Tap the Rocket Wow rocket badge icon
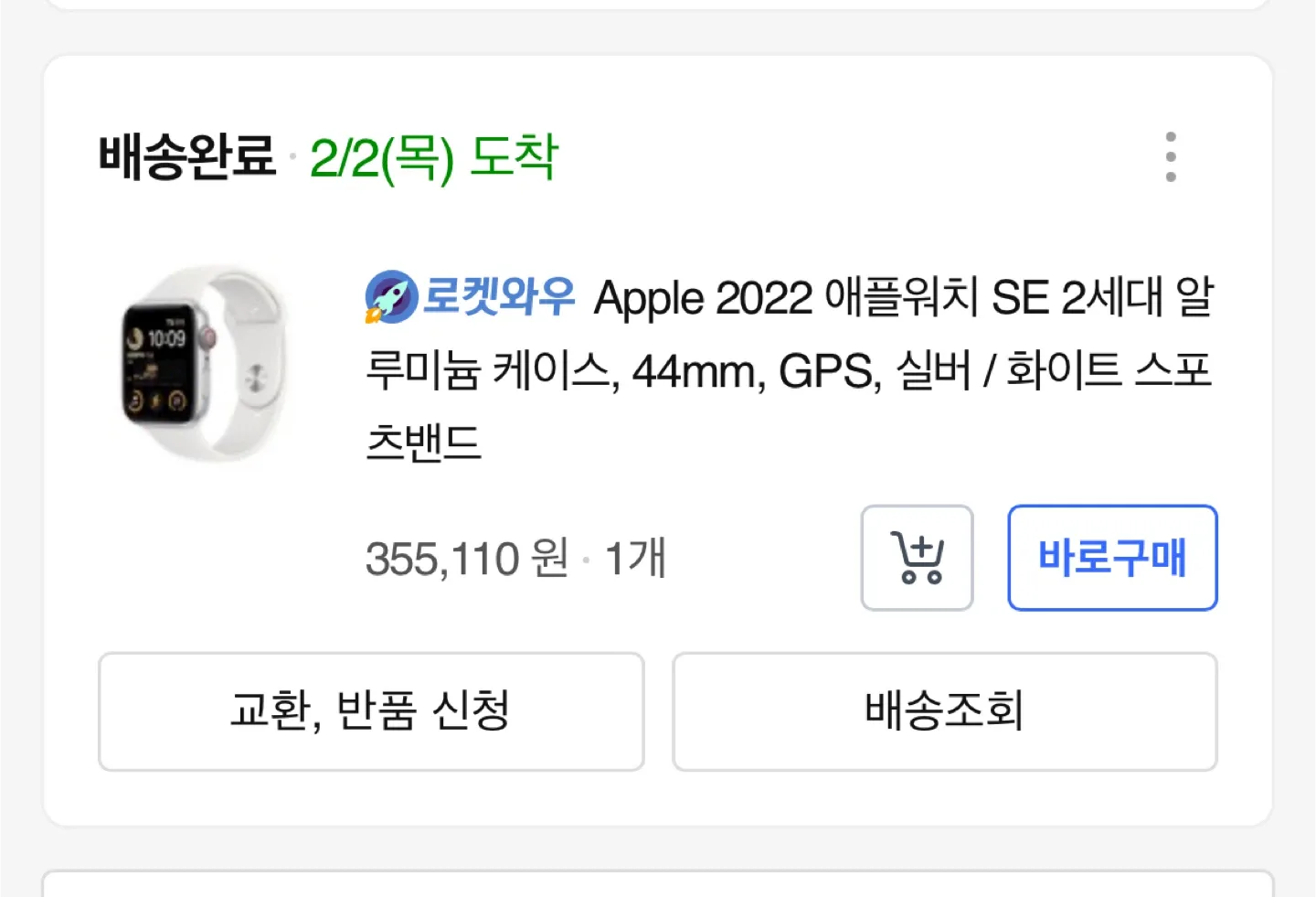The image size is (1316, 897). click(391, 297)
